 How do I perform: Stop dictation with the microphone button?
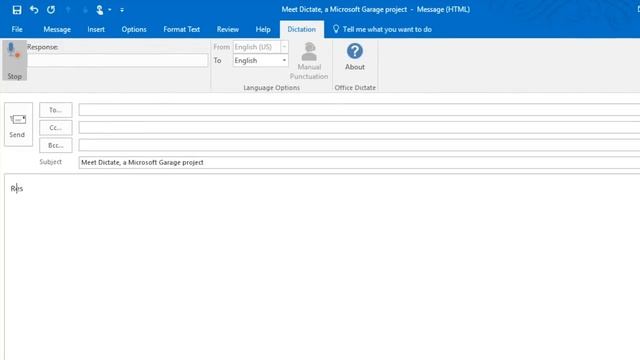(15, 60)
